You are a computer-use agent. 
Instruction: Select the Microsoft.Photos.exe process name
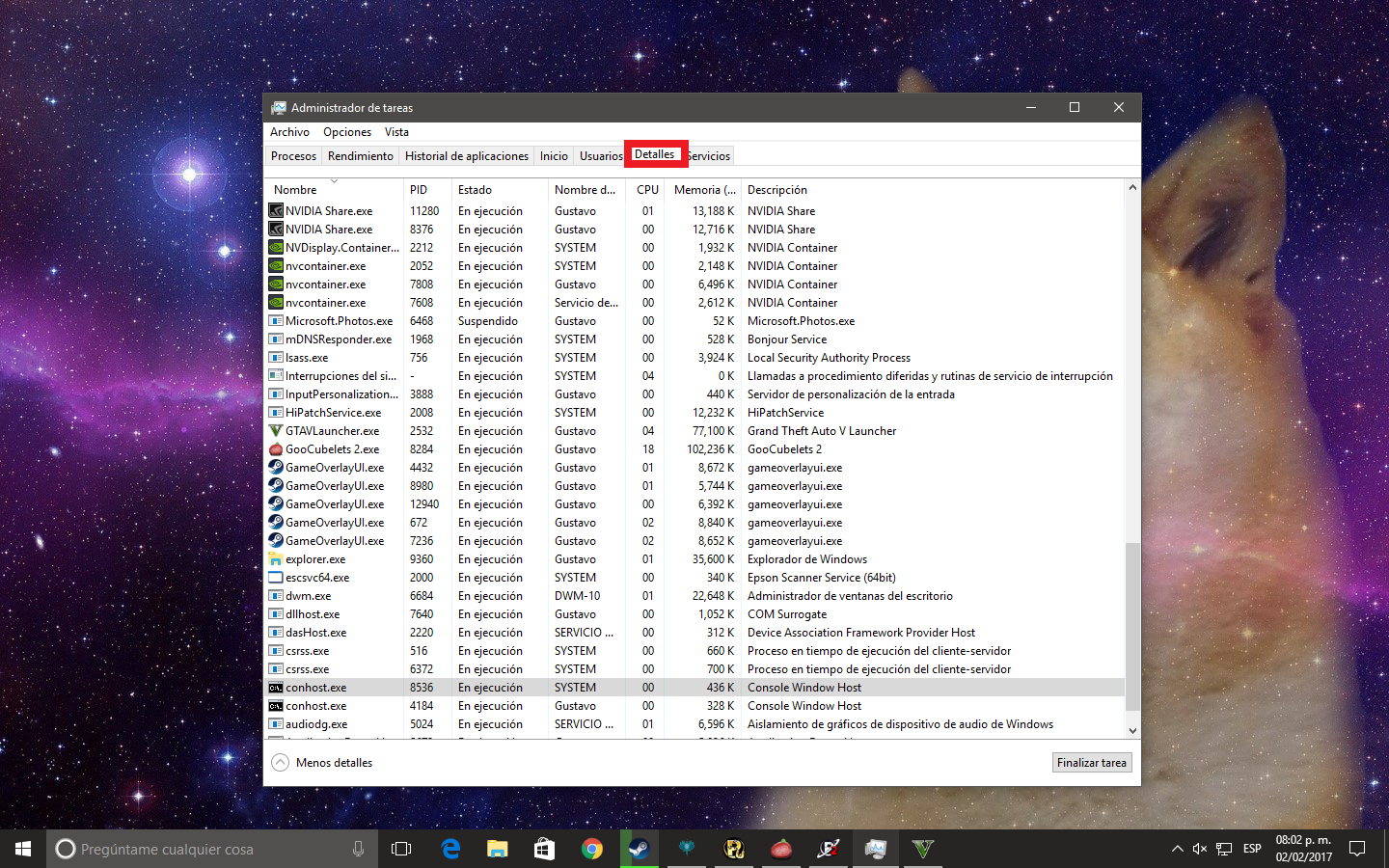pos(340,321)
